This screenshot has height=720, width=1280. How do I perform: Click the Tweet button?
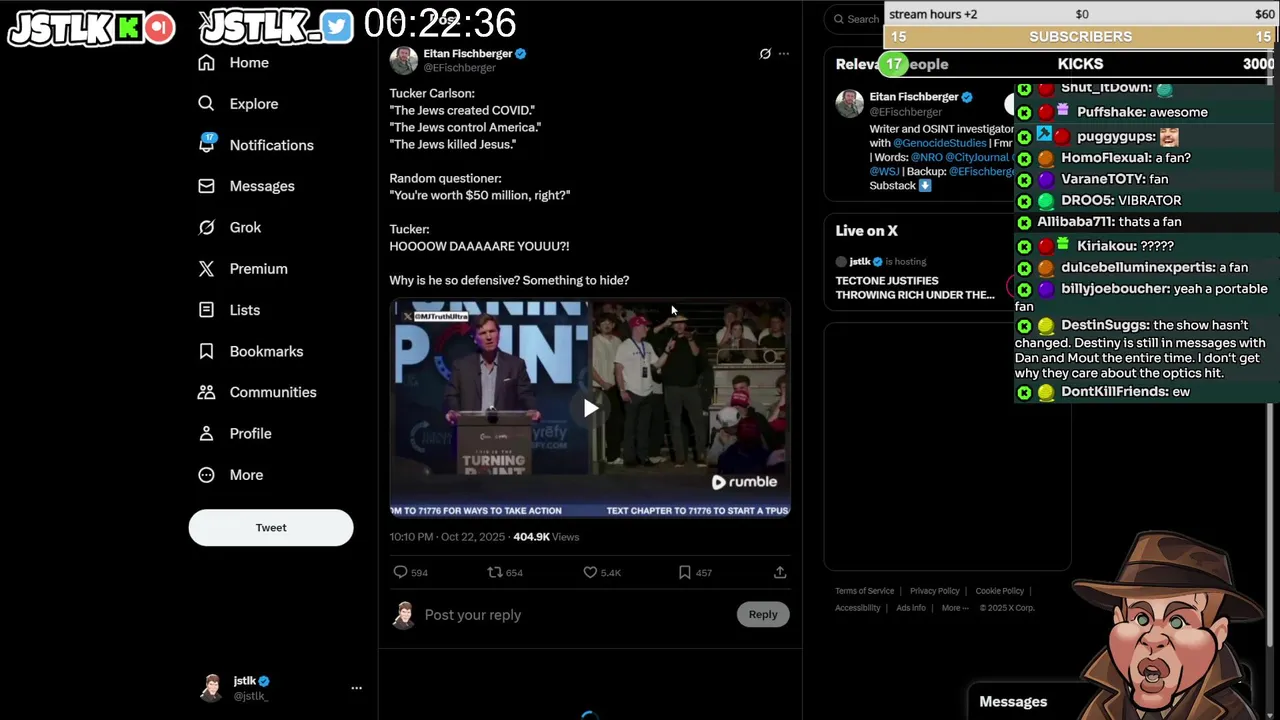click(271, 528)
